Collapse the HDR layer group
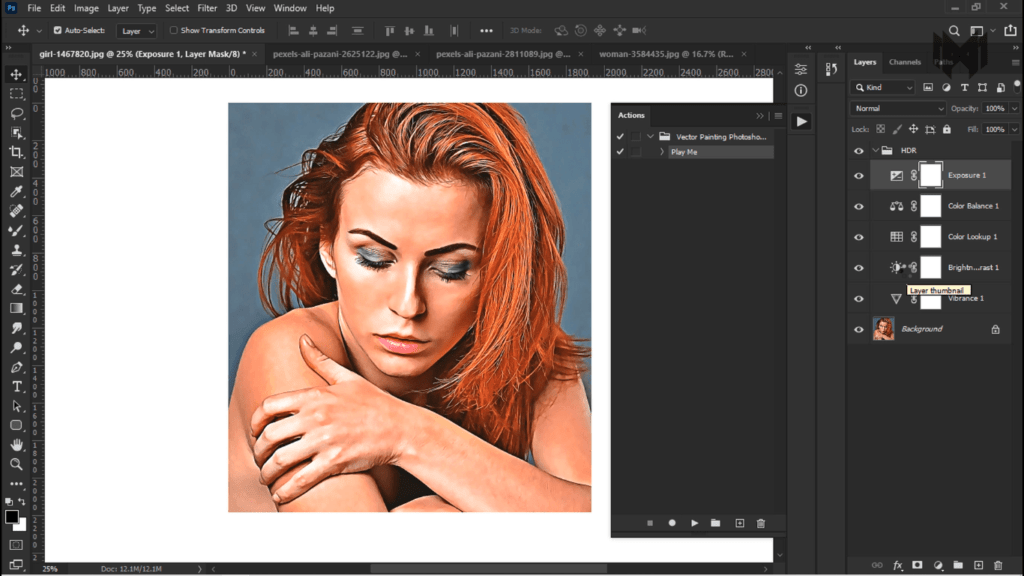1024x576 pixels. (875, 150)
